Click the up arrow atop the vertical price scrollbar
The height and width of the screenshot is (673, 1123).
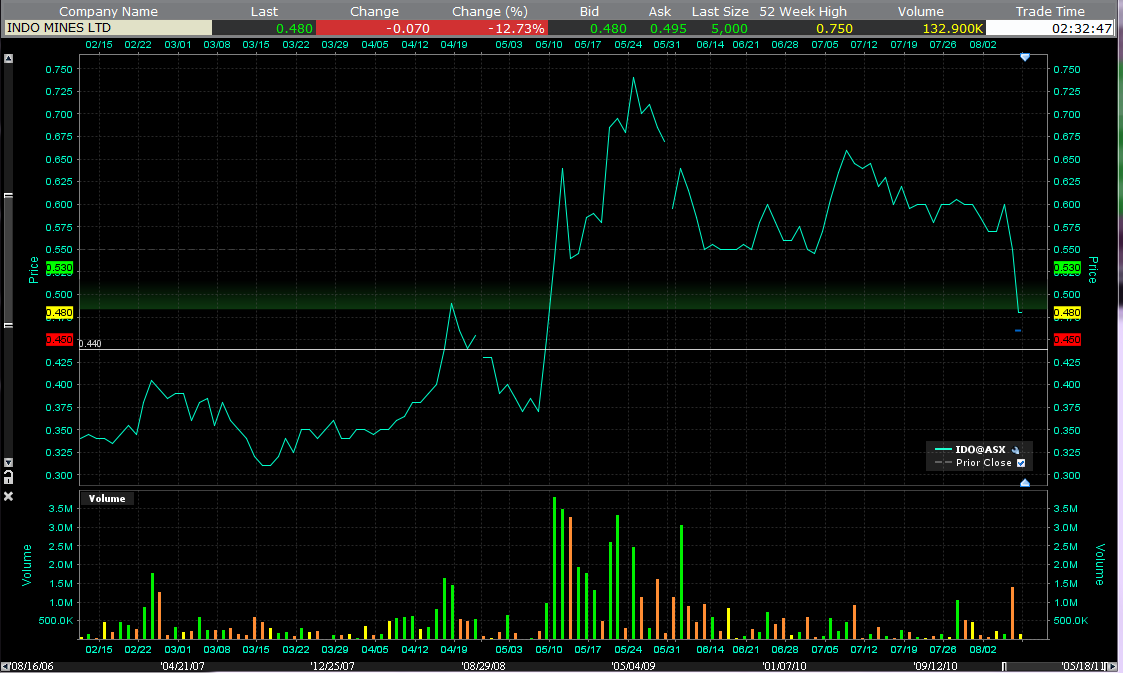(x=10, y=57)
